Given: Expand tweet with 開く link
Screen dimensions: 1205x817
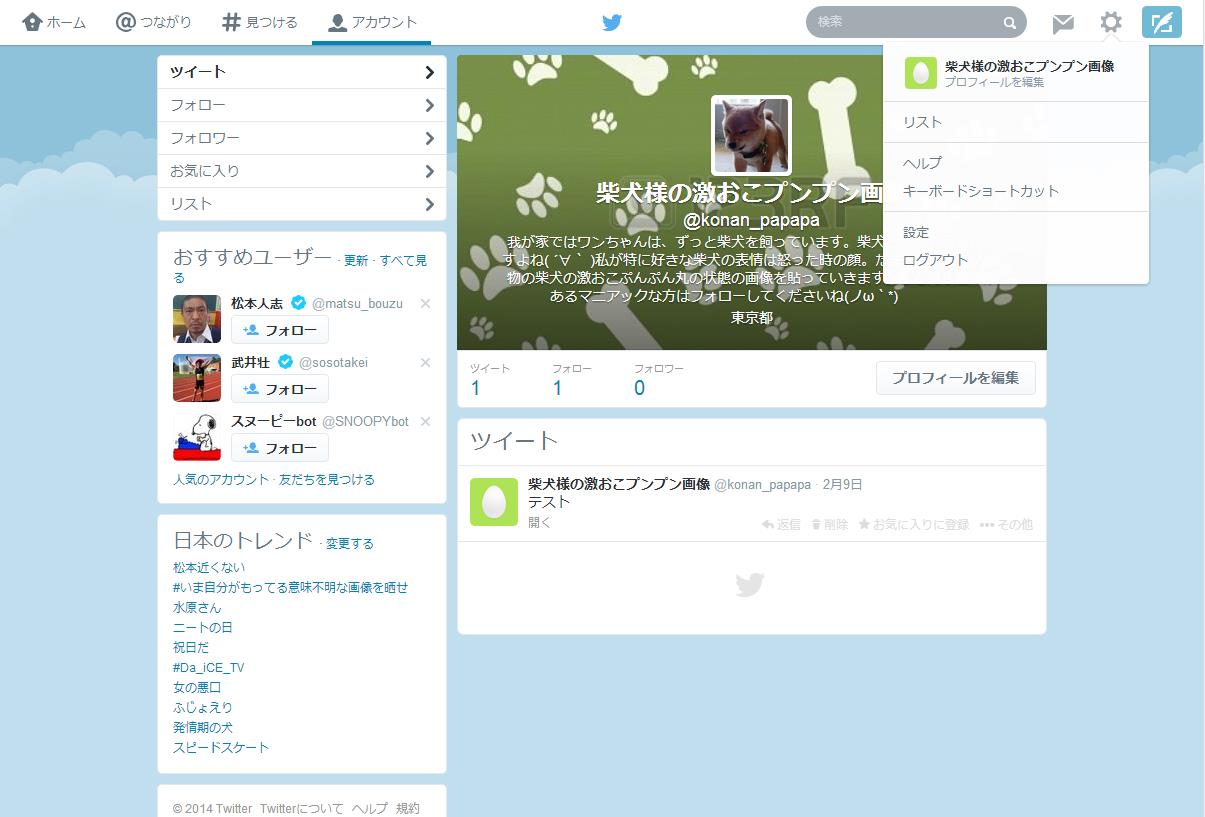Looking at the screenshot, I should (x=540, y=522).
